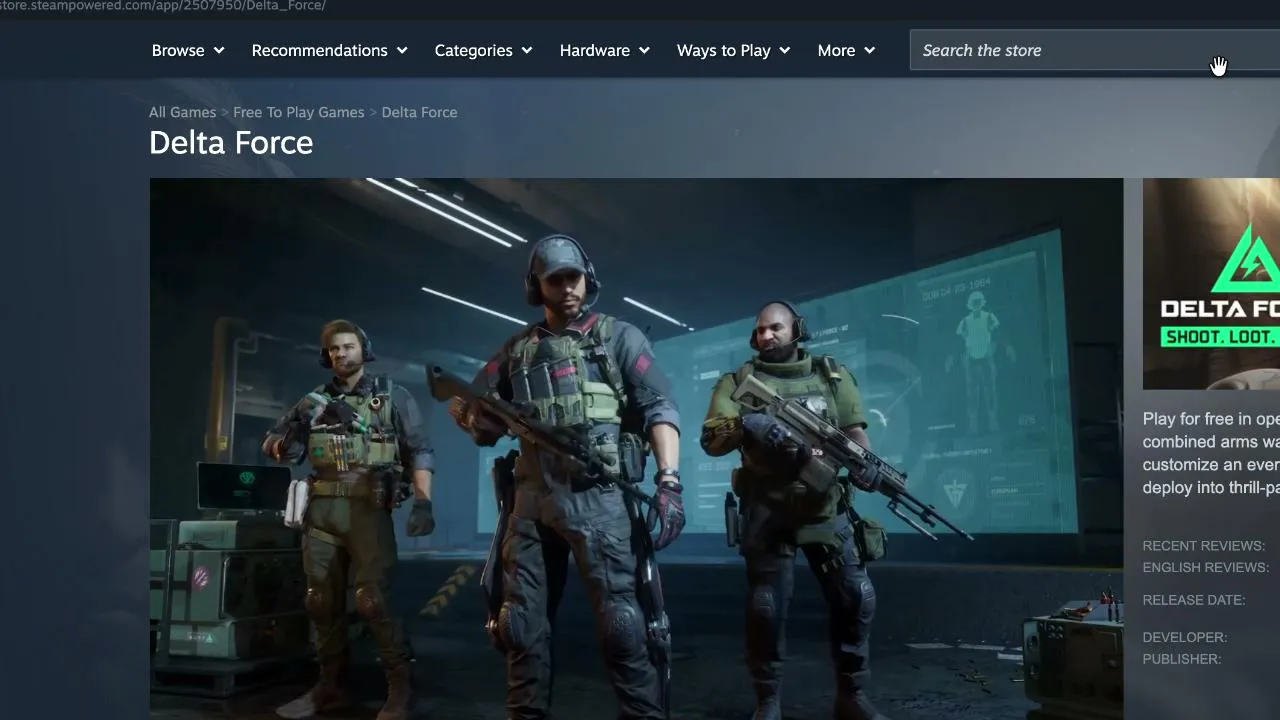The image size is (1280, 720).
Task: Click the main Delta Force trailer video
Action: (636, 448)
